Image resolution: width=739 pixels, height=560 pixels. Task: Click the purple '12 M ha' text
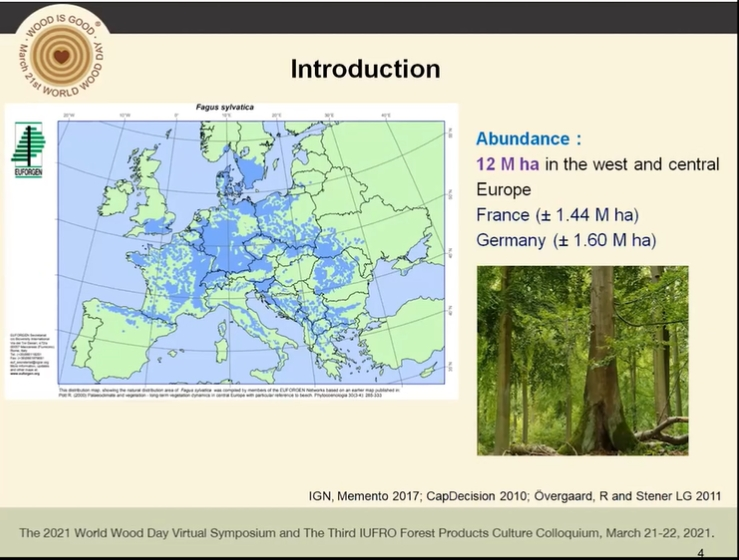[508, 164]
